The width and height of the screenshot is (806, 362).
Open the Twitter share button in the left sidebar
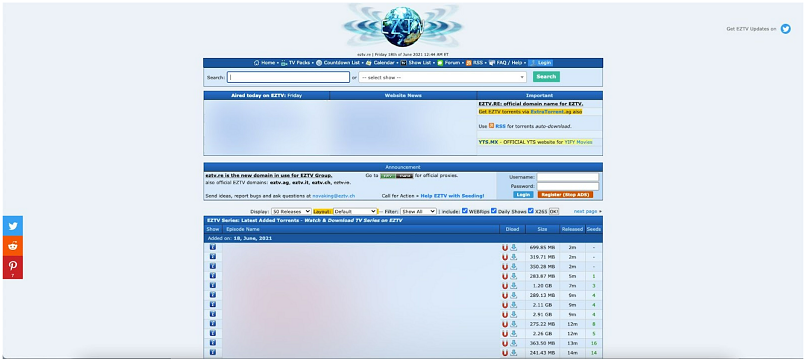[13, 226]
